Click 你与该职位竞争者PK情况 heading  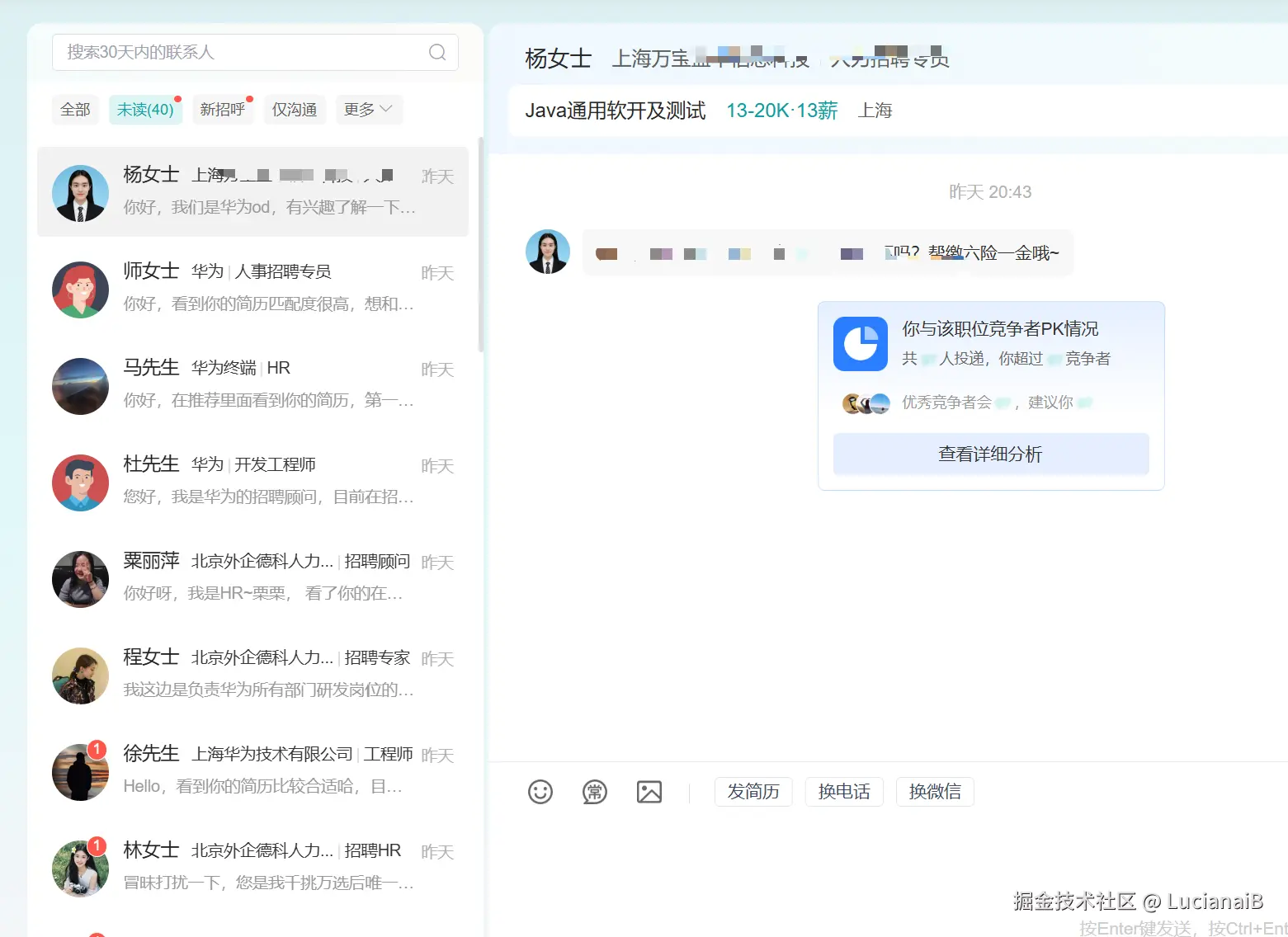tap(1000, 329)
